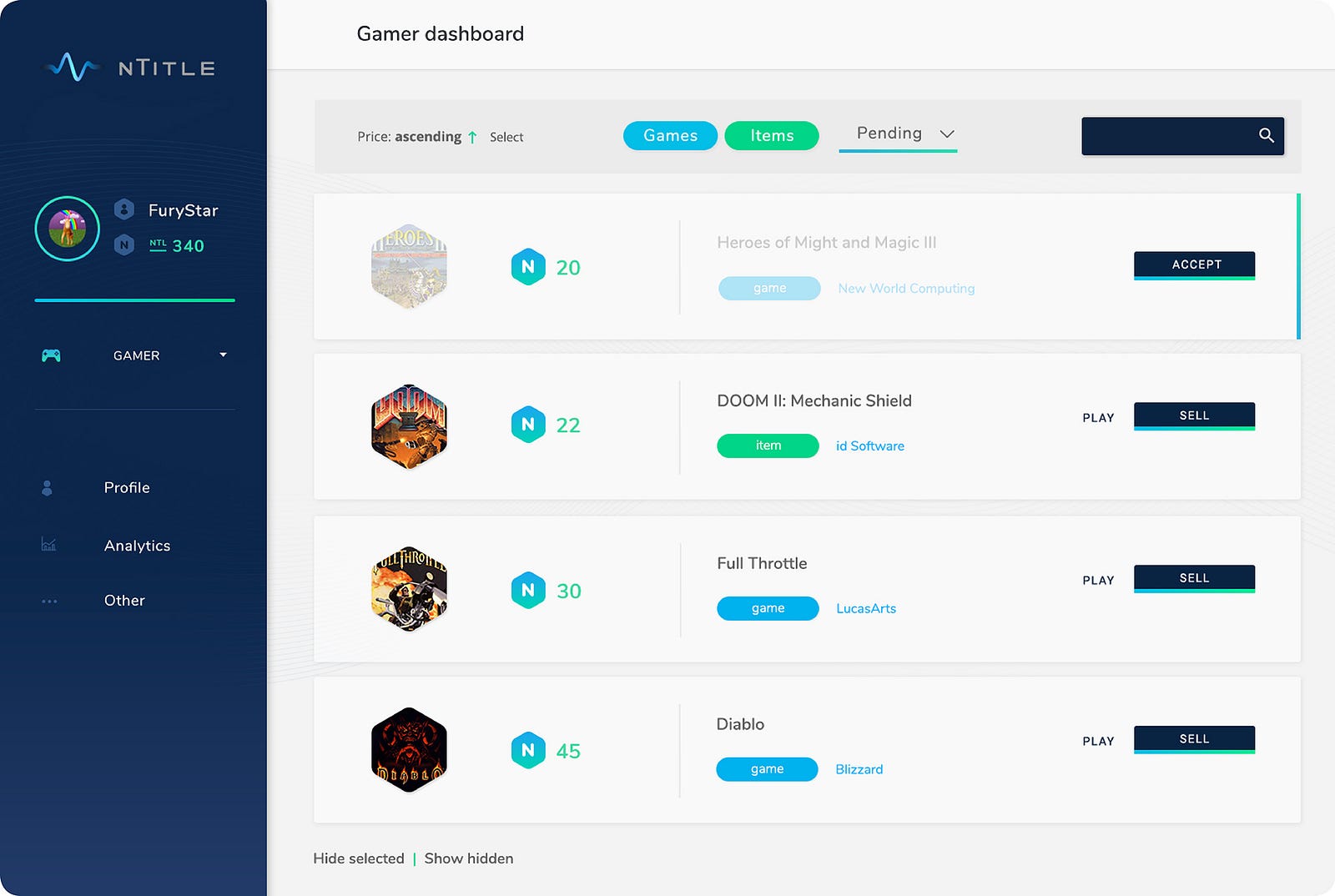Toggle the Items filter pill

coord(772,135)
